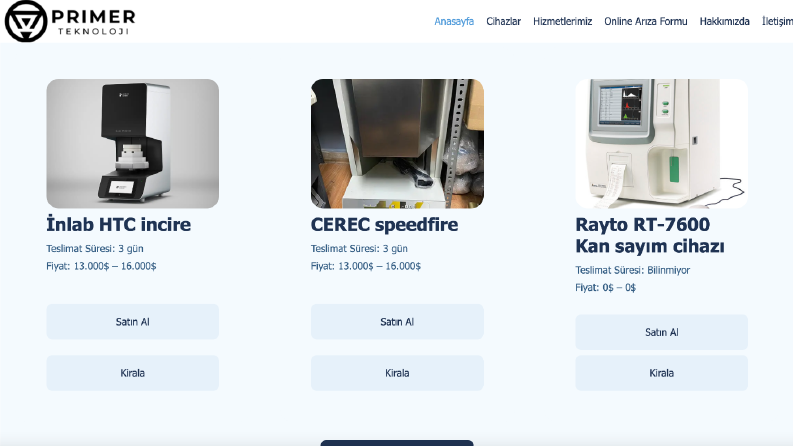This screenshot has width=793, height=446.
Task: Open the CEREC speedfire product photo
Action: point(397,144)
